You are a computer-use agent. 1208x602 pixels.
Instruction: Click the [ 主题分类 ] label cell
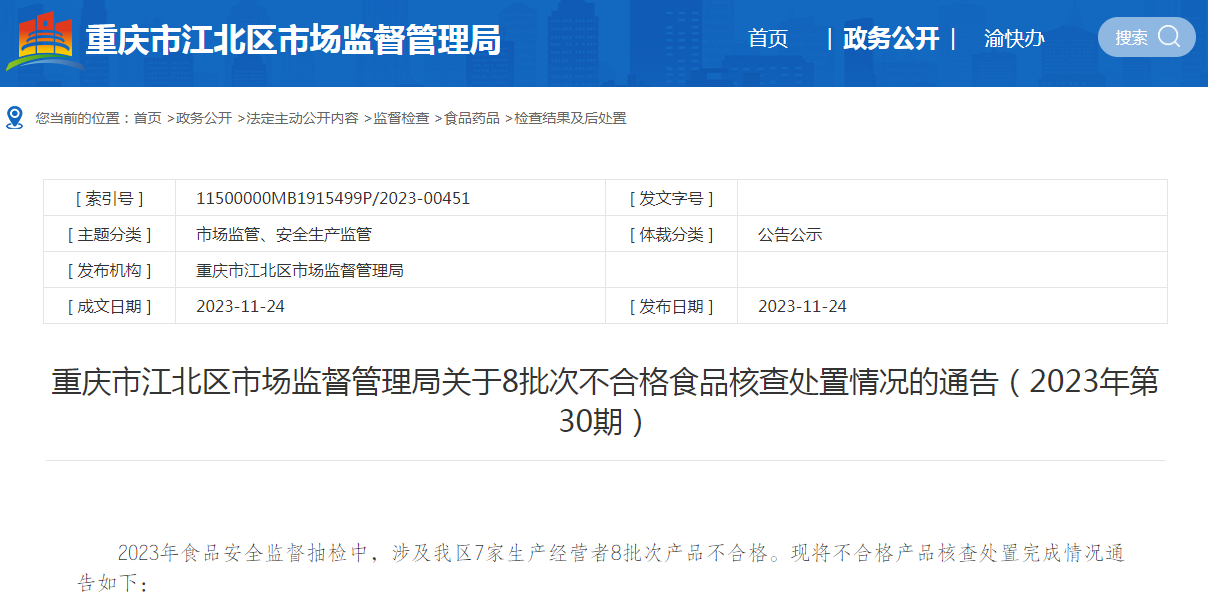pyautogui.click(x=109, y=234)
